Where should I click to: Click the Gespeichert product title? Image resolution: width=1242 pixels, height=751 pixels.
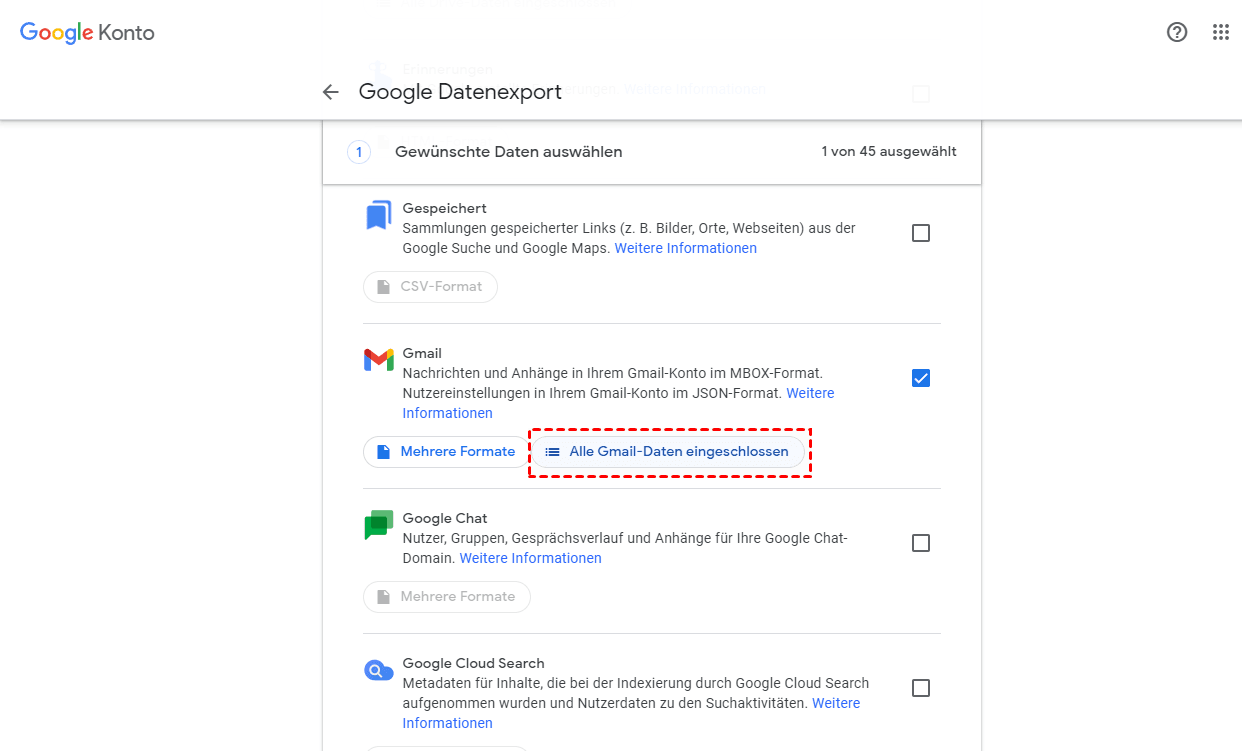pyautogui.click(x=444, y=208)
